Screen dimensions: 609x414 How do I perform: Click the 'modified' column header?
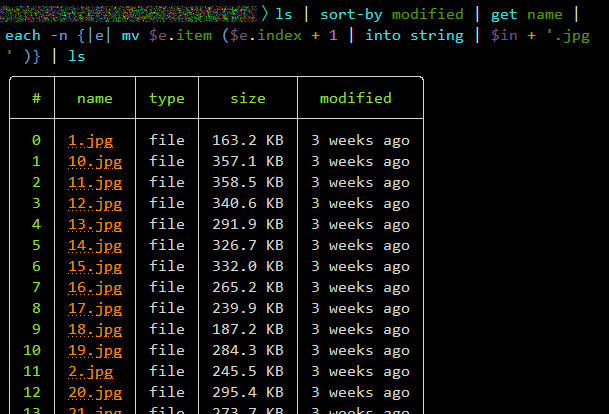(355, 98)
